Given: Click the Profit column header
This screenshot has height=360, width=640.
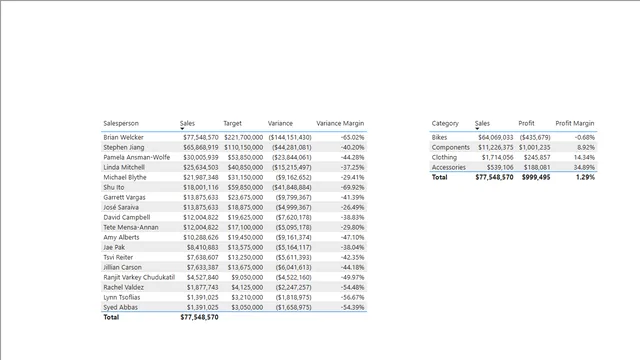Looking at the screenshot, I should 526,123.
